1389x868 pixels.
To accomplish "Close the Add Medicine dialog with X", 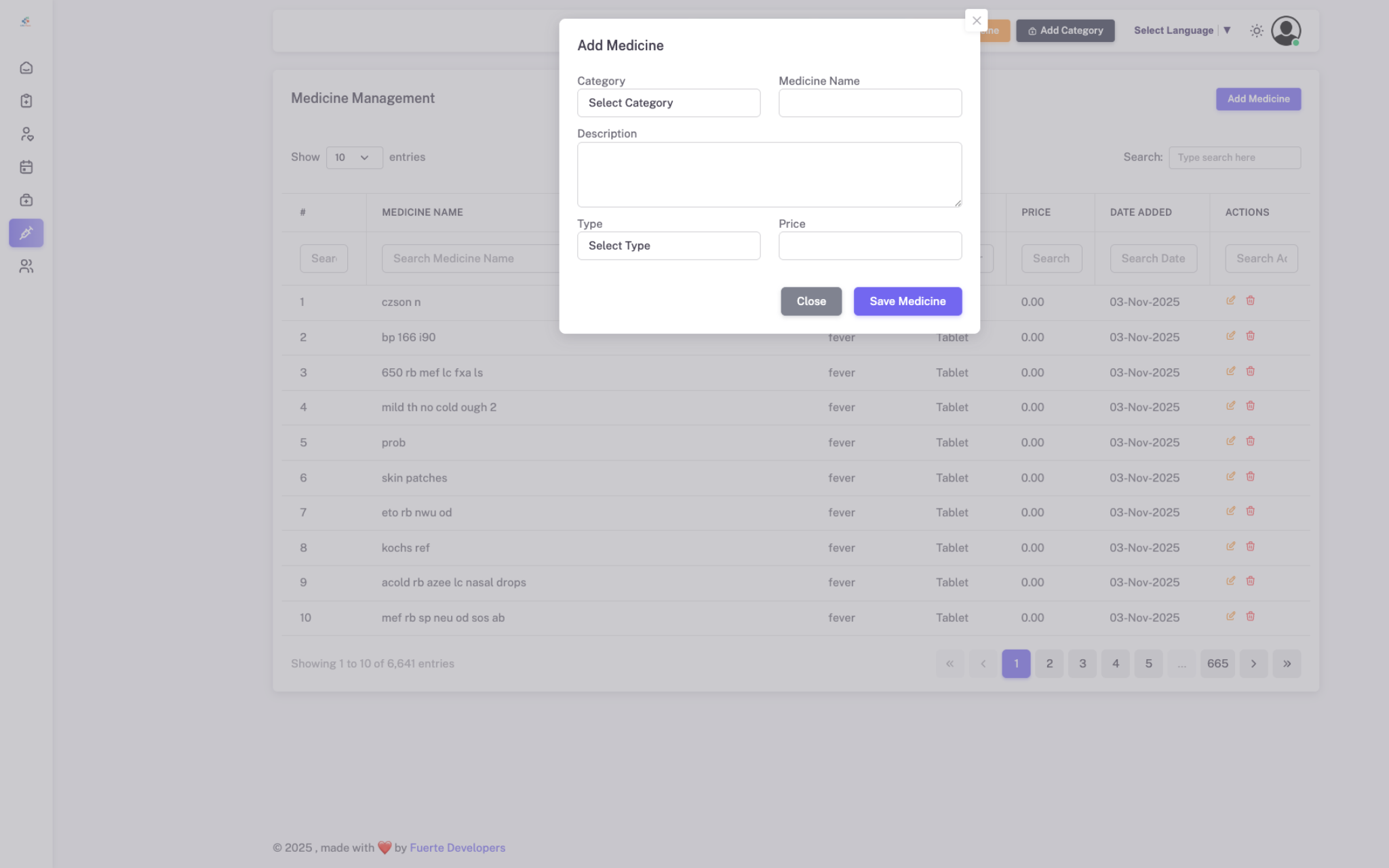I will click(976, 20).
